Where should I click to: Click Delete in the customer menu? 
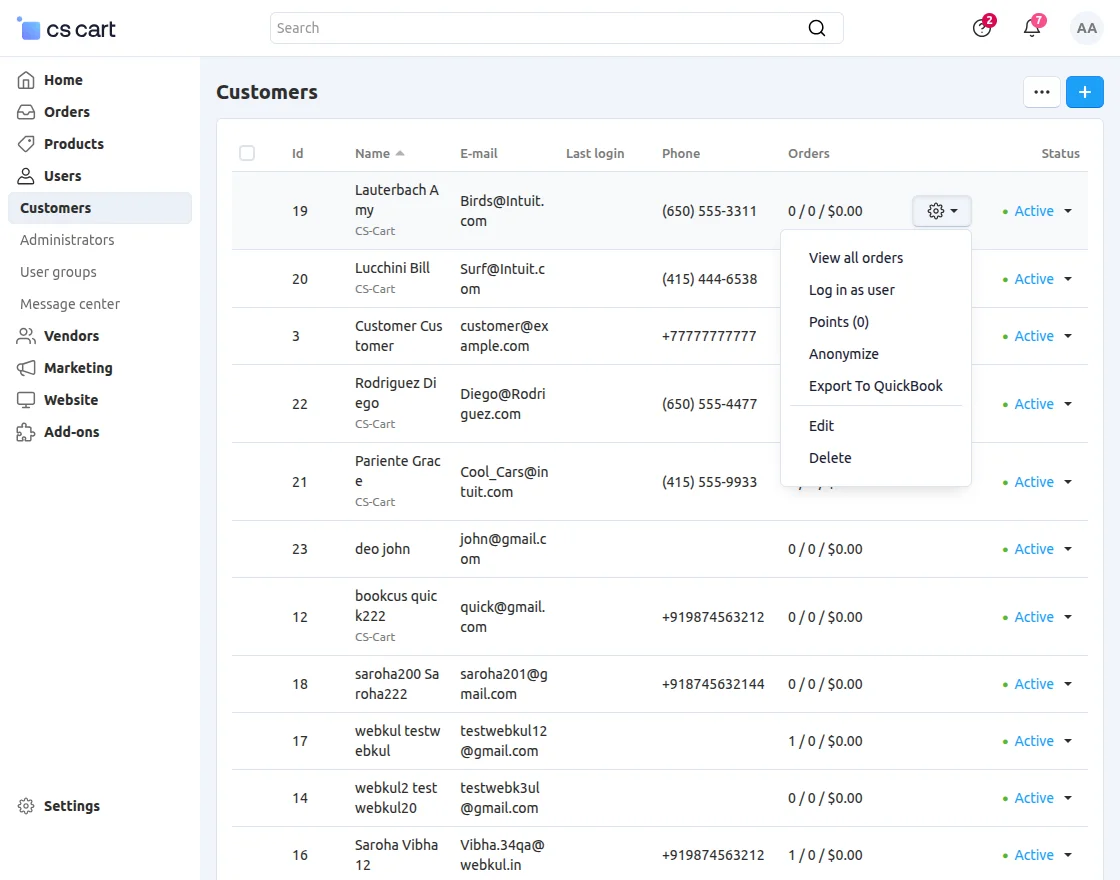point(830,458)
